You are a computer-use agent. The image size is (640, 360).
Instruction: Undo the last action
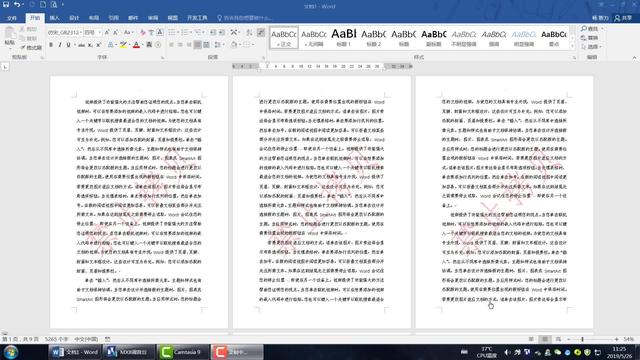(17, 4)
